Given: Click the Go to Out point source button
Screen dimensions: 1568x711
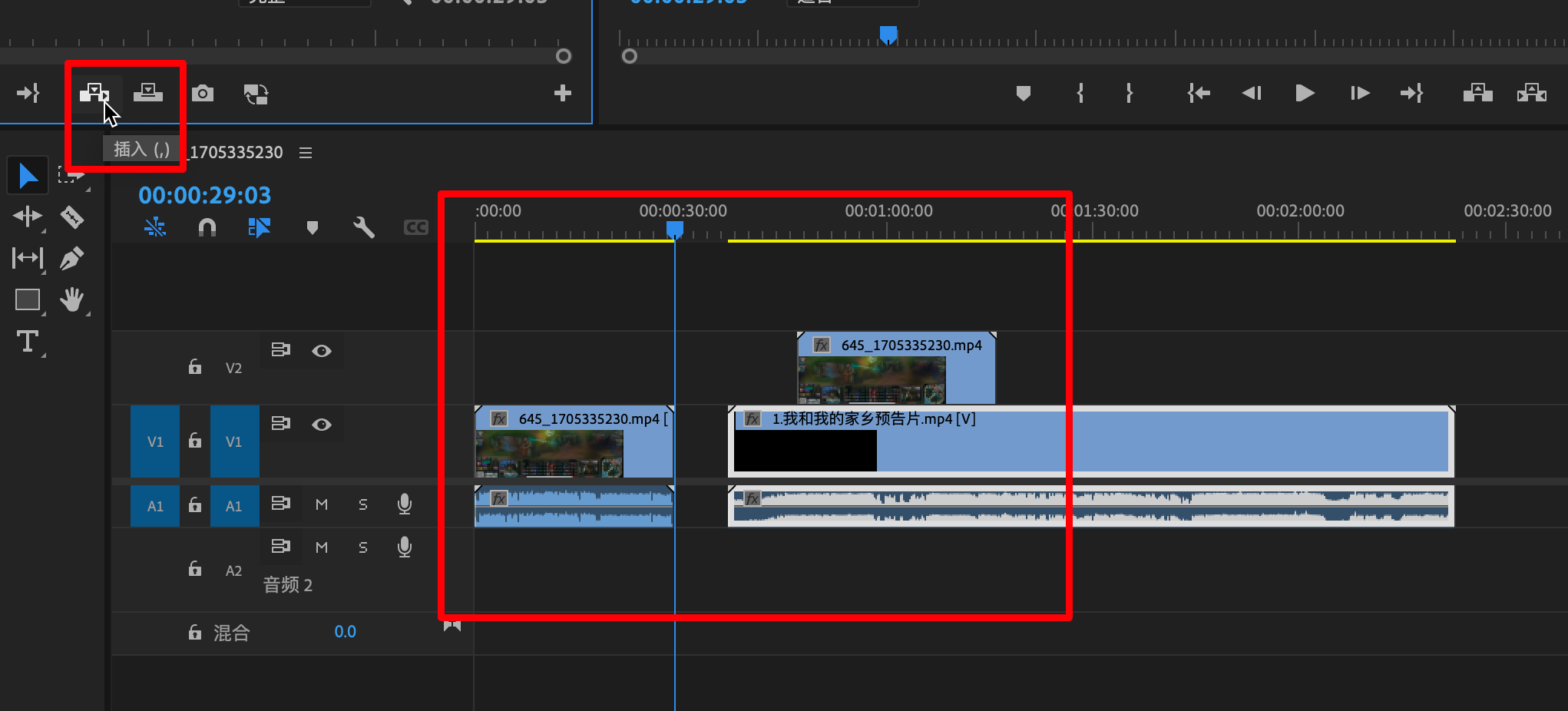Looking at the screenshot, I should tap(28, 94).
